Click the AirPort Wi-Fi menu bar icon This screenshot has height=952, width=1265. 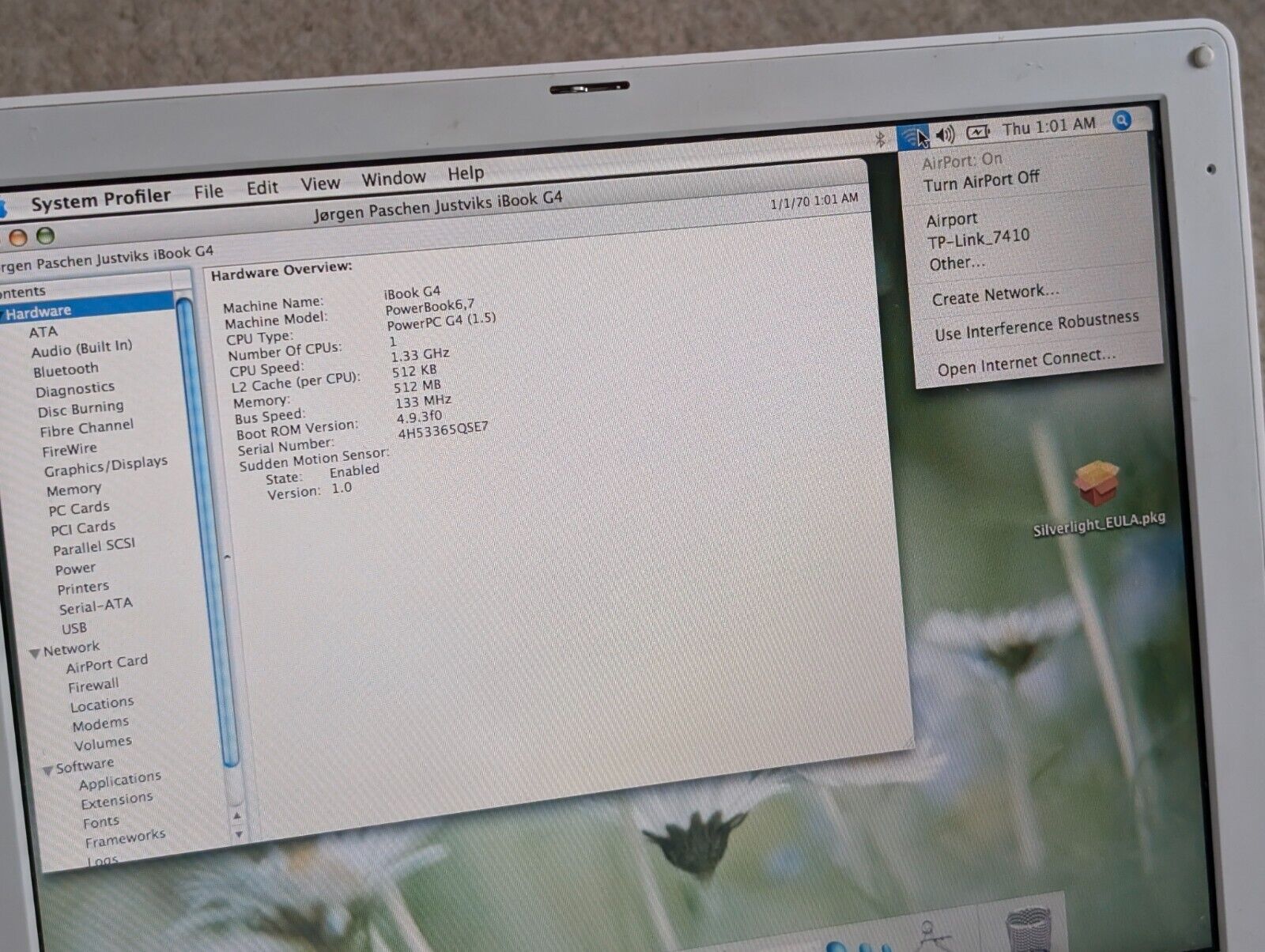click(913, 137)
